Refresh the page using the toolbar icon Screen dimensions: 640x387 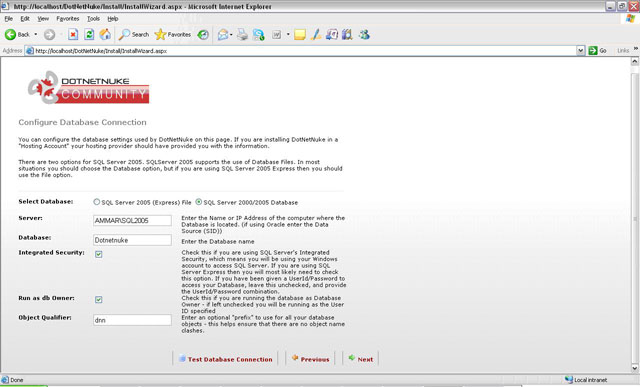click(x=89, y=35)
